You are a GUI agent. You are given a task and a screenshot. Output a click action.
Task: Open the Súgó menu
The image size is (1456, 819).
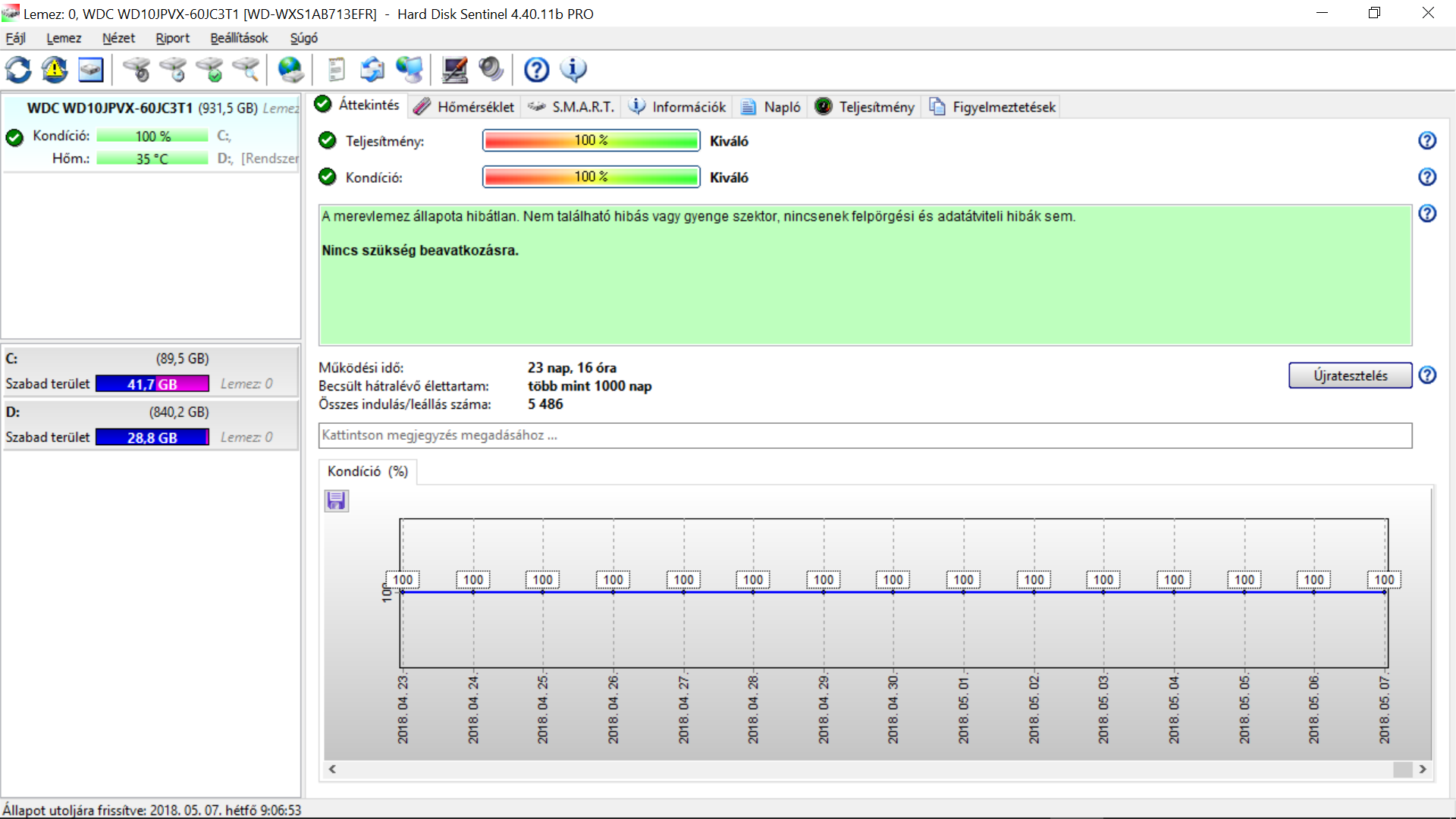(303, 38)
